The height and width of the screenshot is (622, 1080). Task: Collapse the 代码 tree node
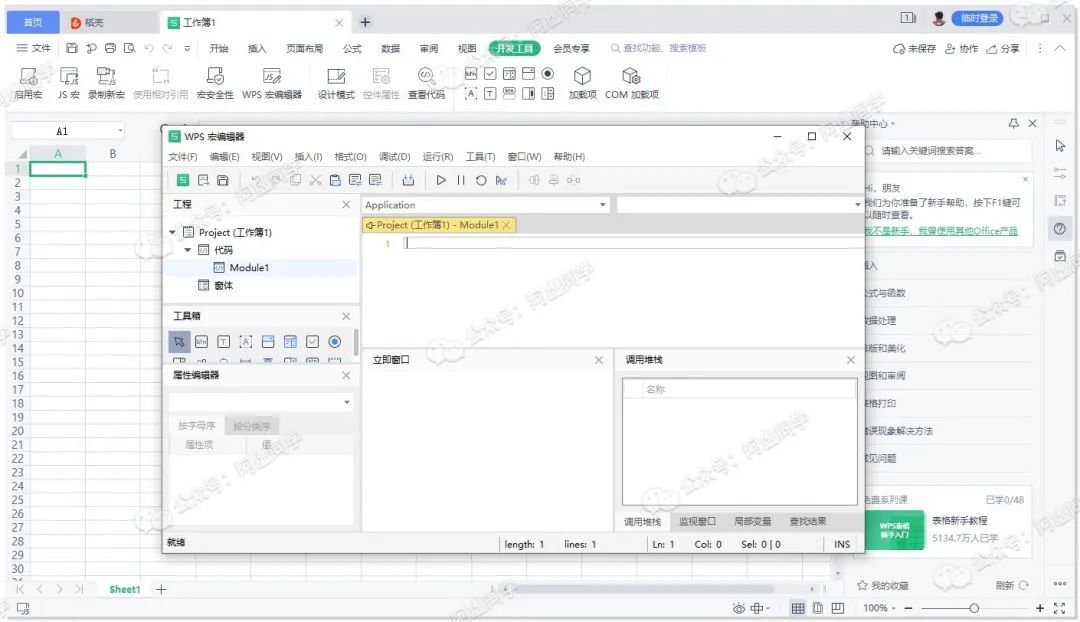pyautogui.click(x=187, y=250)
